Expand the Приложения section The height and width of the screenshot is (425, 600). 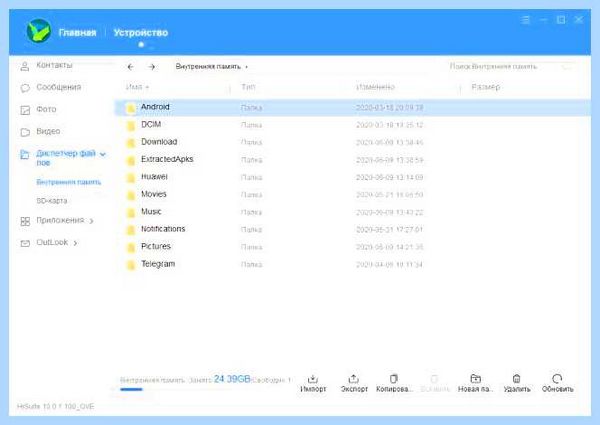(x=91, y=221)
